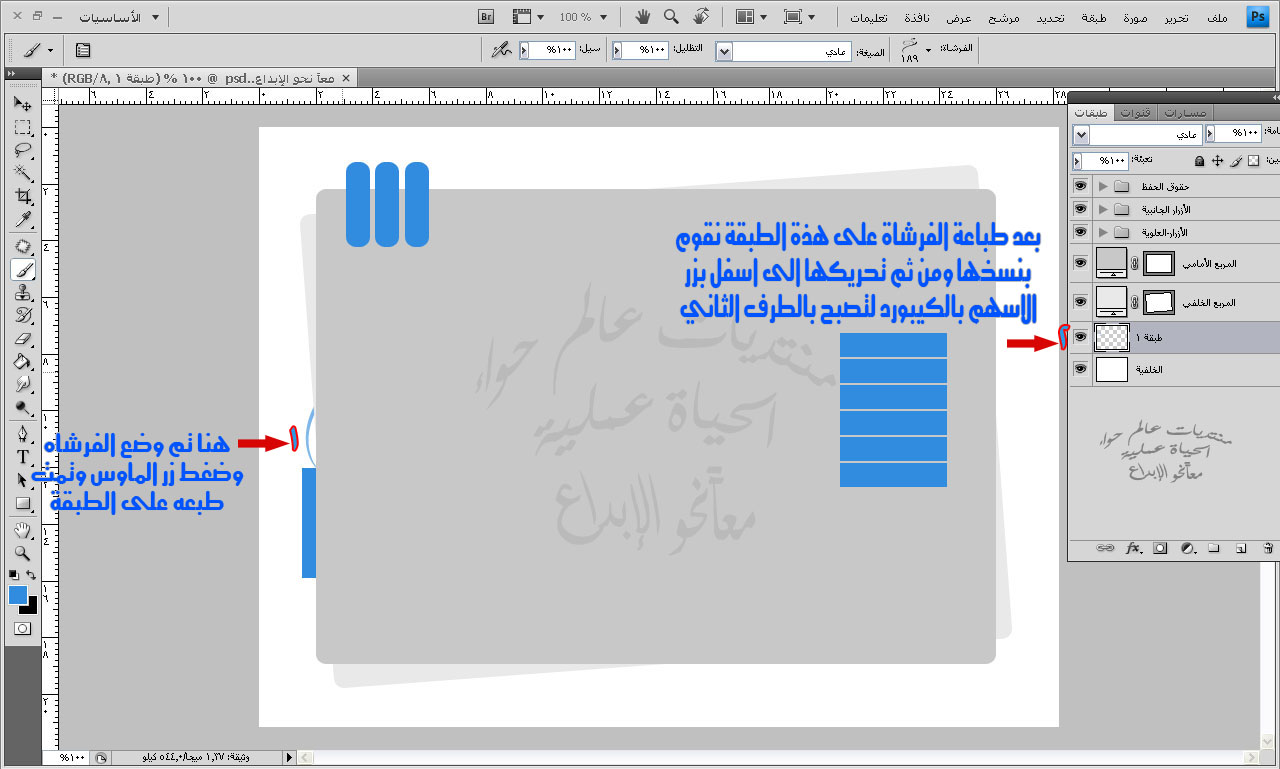Click the blue foreground color swatch
1280x769 pixels.
coord(18,595)
